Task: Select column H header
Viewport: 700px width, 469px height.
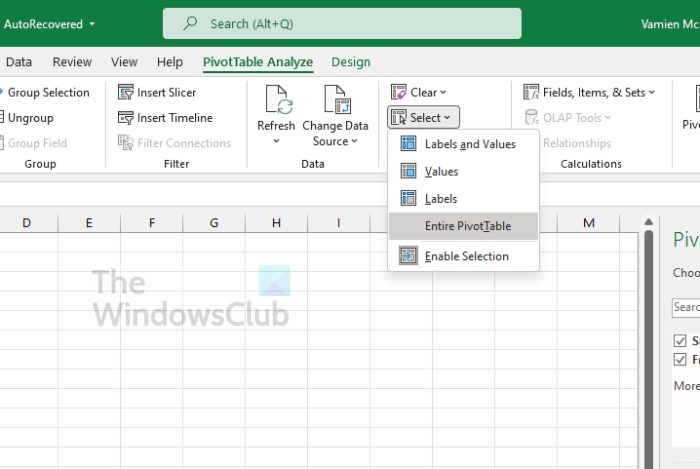Action: point(276,223)
